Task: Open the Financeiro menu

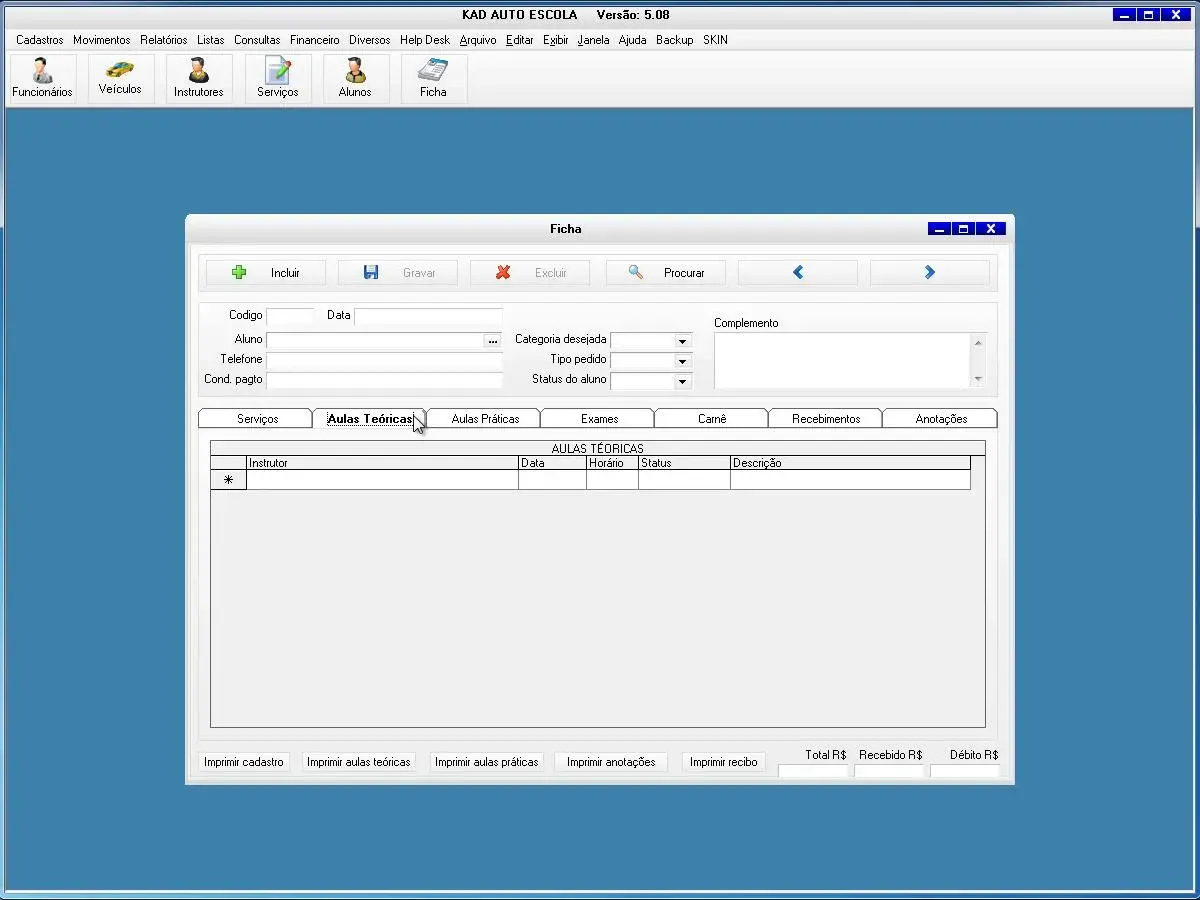Action: pos(314,40)
